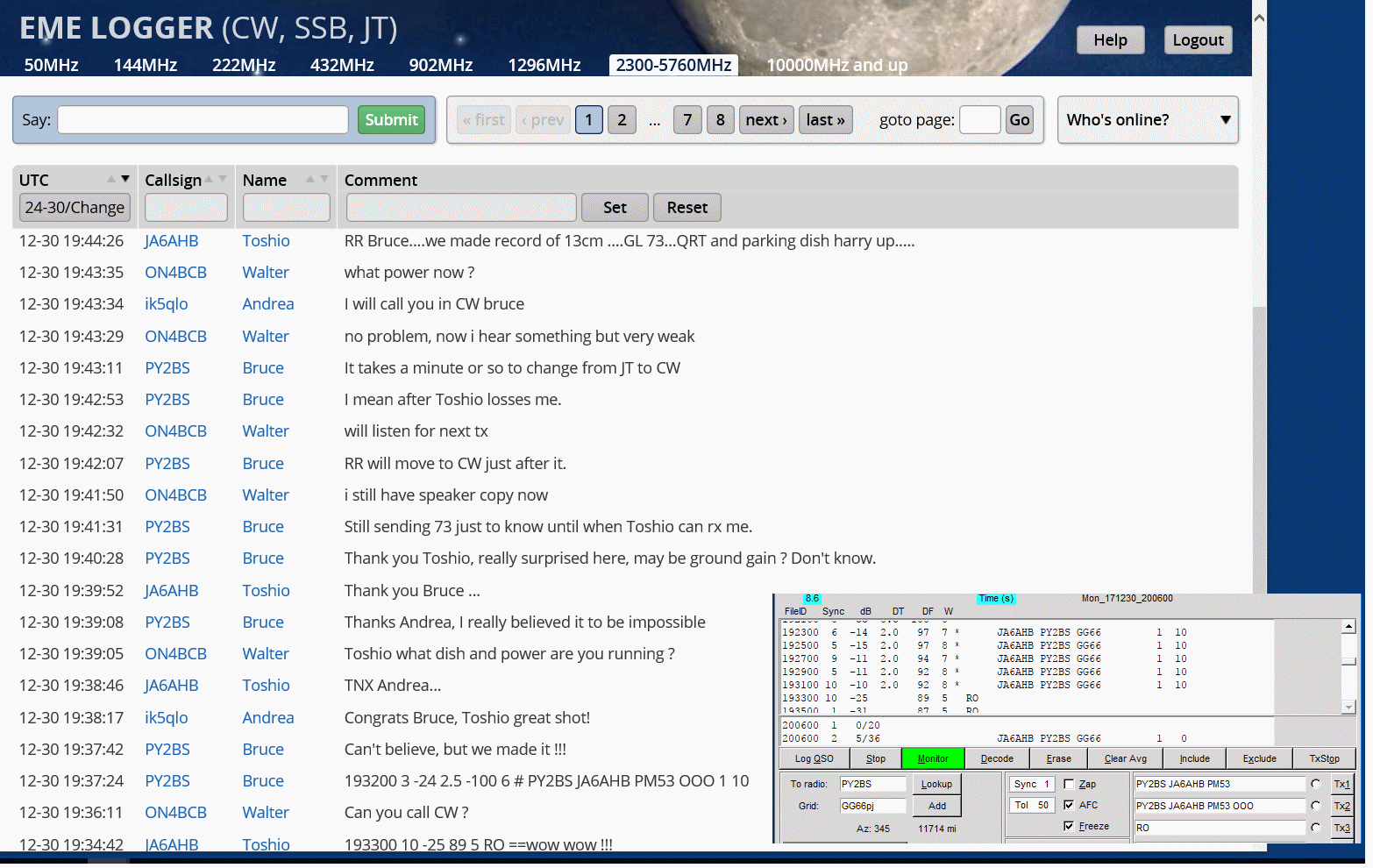The image size is (1373, 868).
Task: Switch to the 1296MHz band tab
Action: coord(544,66)
